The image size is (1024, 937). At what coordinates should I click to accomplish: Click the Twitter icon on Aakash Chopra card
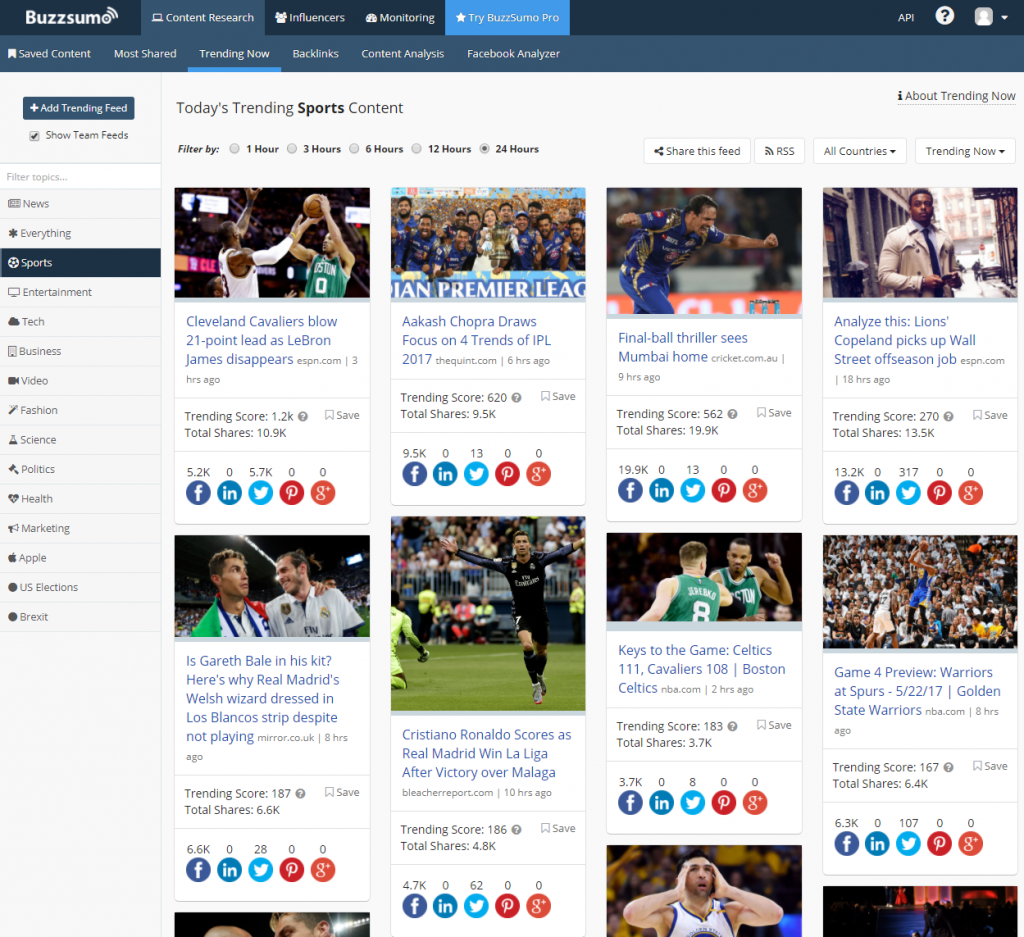pos(476,474)
